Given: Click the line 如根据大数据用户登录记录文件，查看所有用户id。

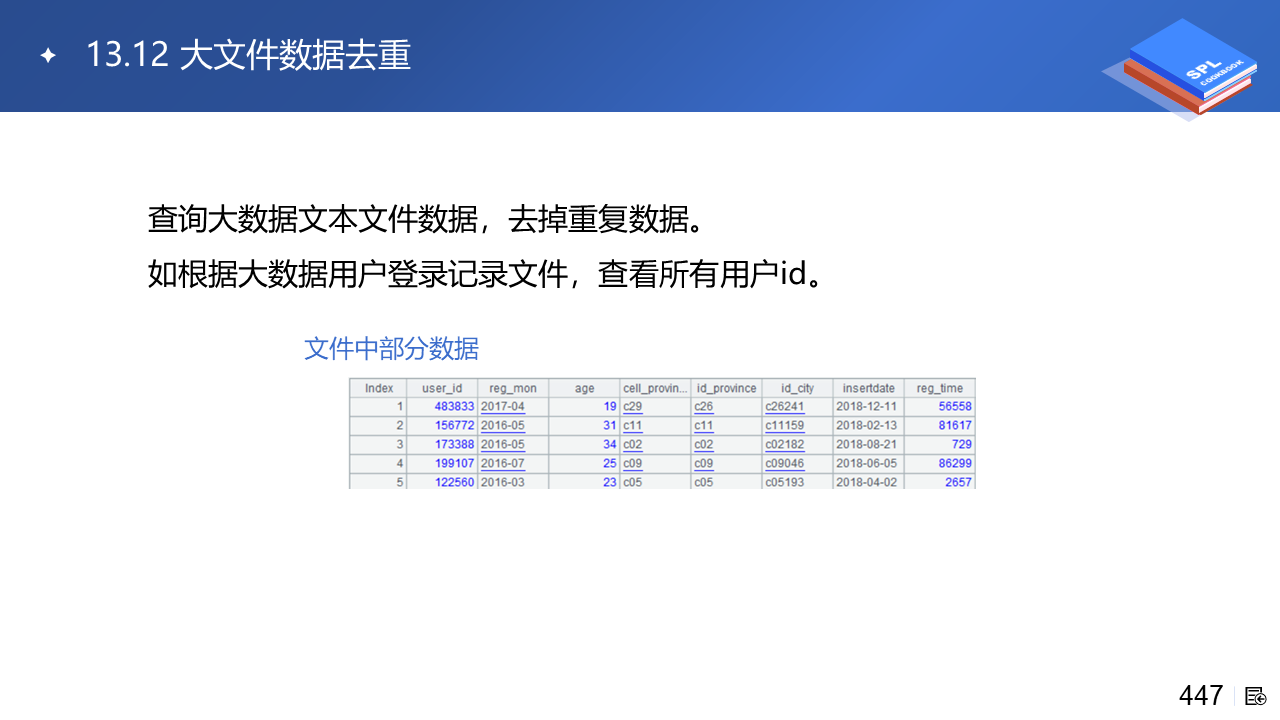Looking at the screenshot, I should tap(486, 273).
